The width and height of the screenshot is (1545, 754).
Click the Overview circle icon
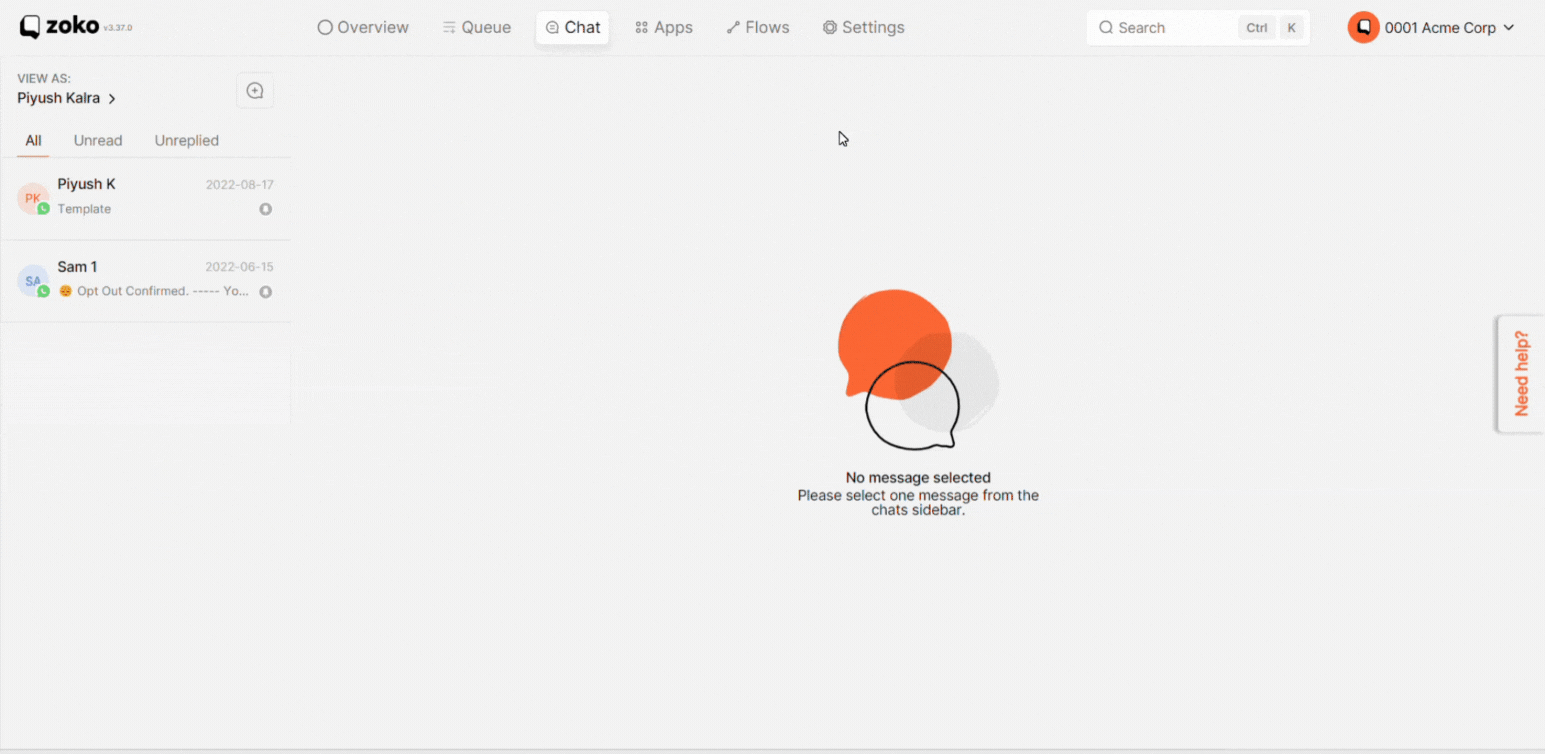coord(325,28)
